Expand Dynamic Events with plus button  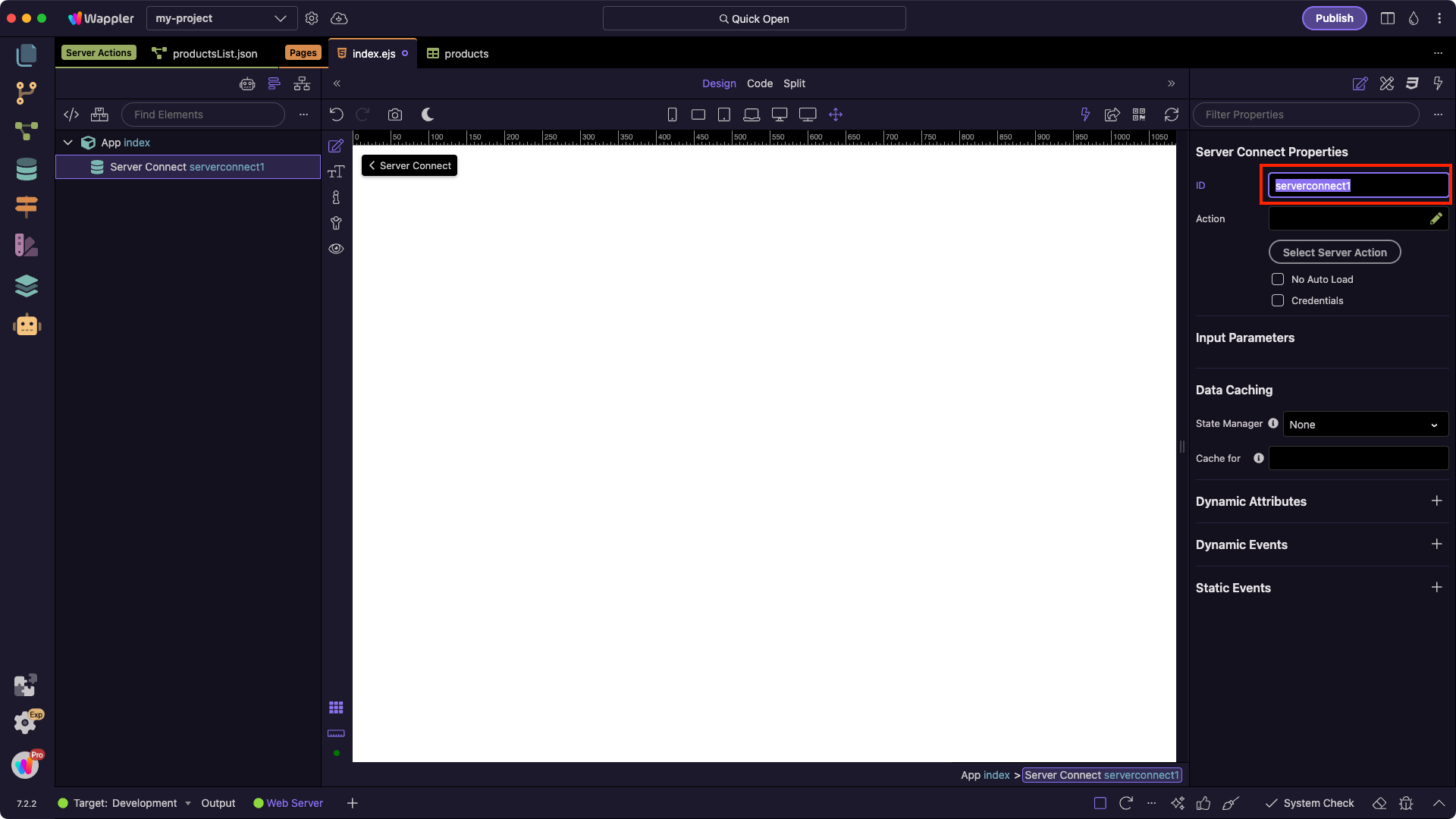[x=1436, y=544]
